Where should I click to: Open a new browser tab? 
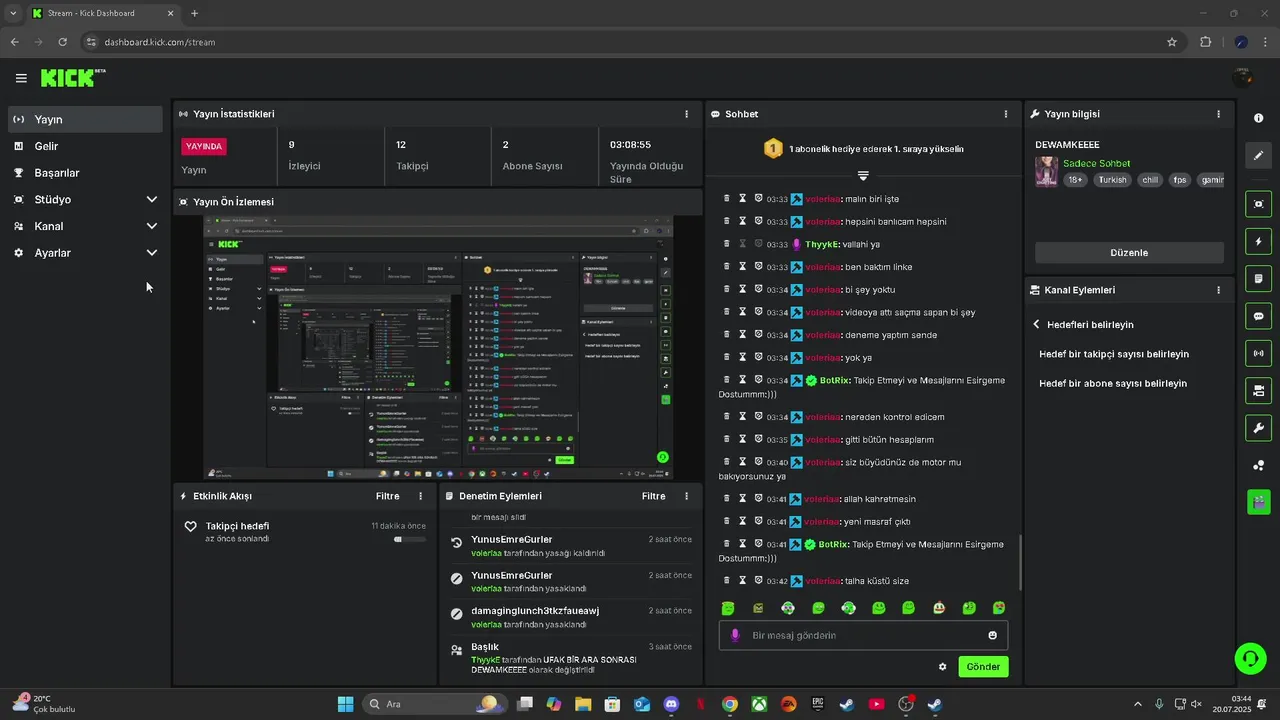pos(194,14)
